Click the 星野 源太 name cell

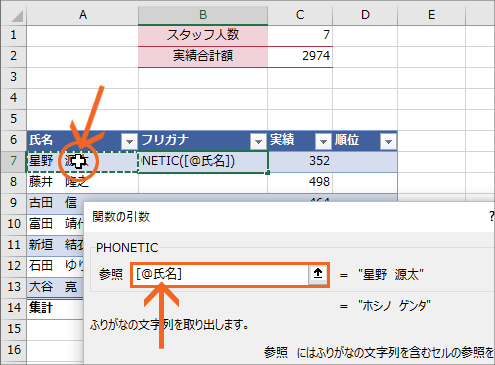pos(82,161)
